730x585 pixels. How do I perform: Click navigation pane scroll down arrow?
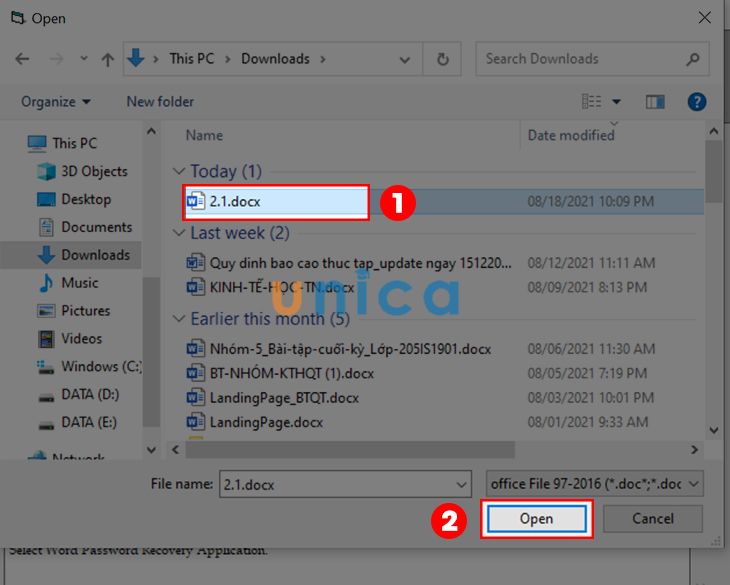point(151,450)
